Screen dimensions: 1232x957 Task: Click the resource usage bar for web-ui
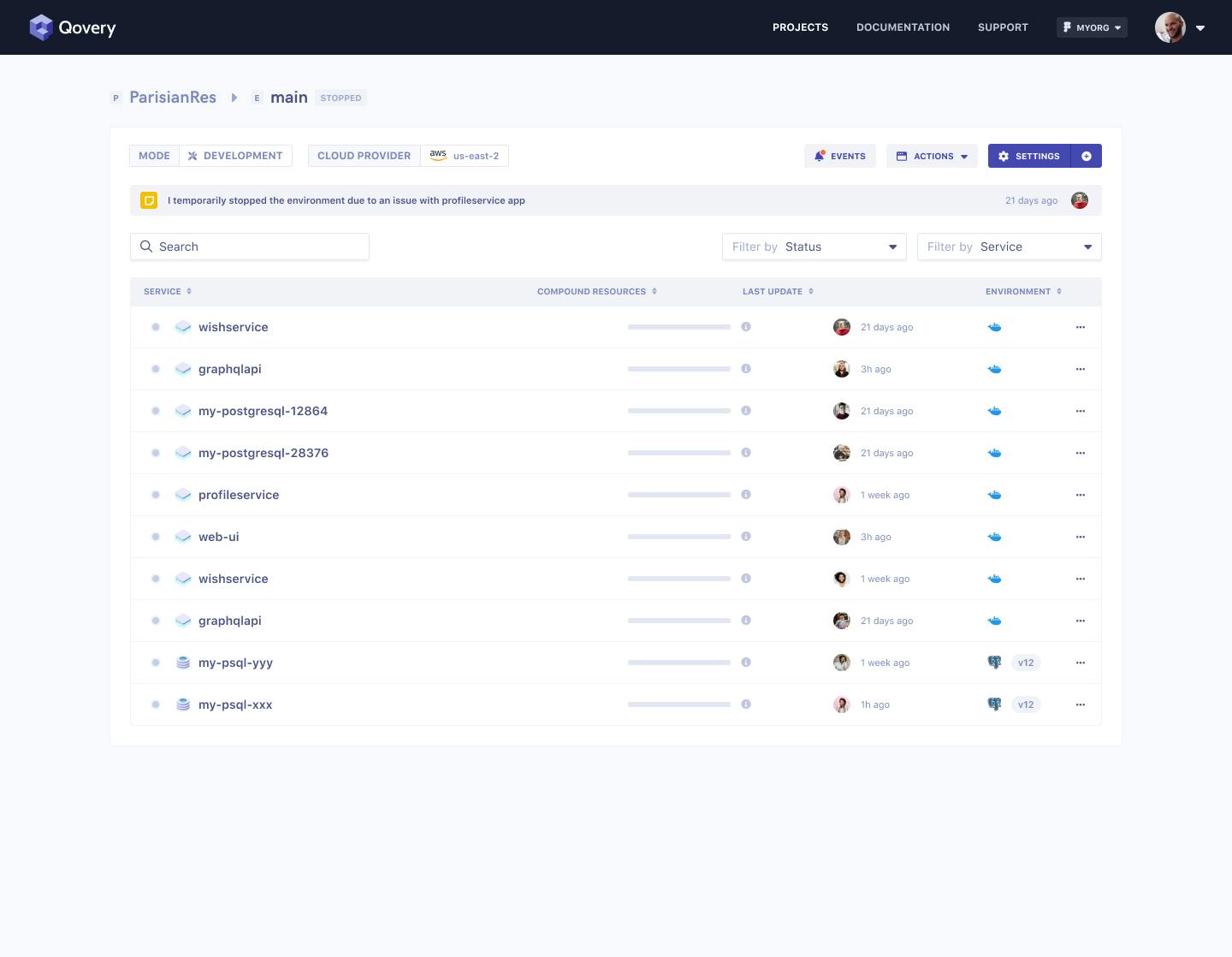679,537
